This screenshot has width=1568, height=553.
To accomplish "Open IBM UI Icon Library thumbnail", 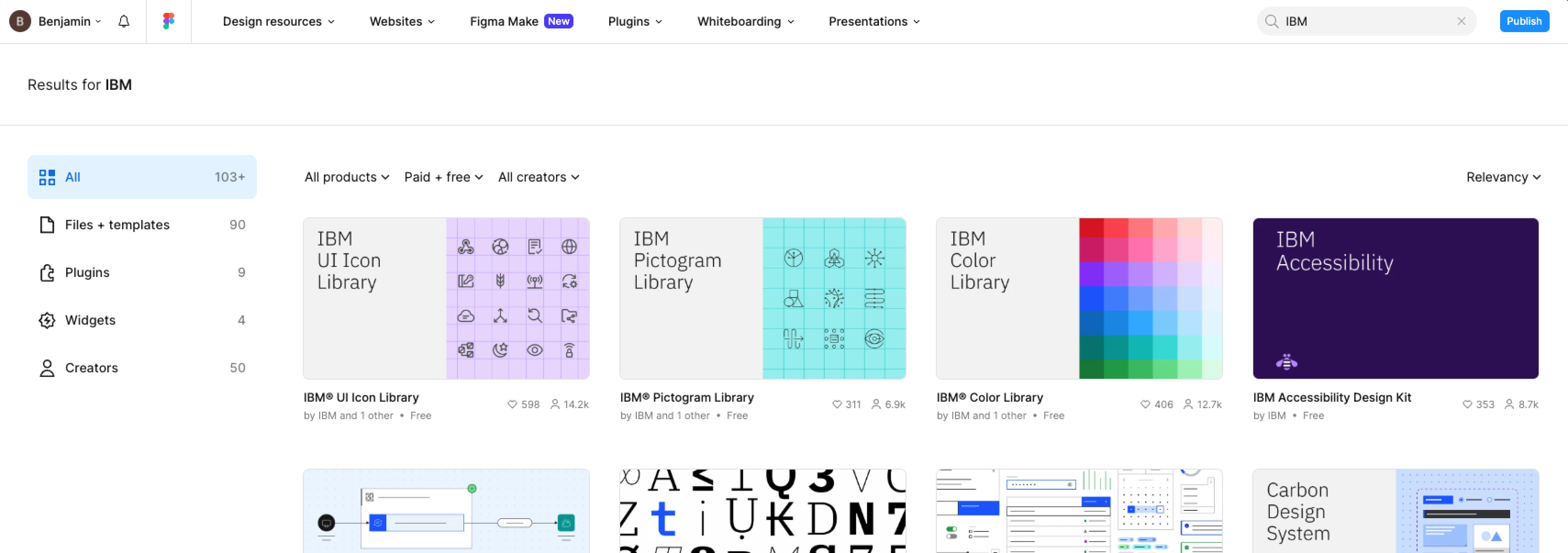I will [446, 299].
